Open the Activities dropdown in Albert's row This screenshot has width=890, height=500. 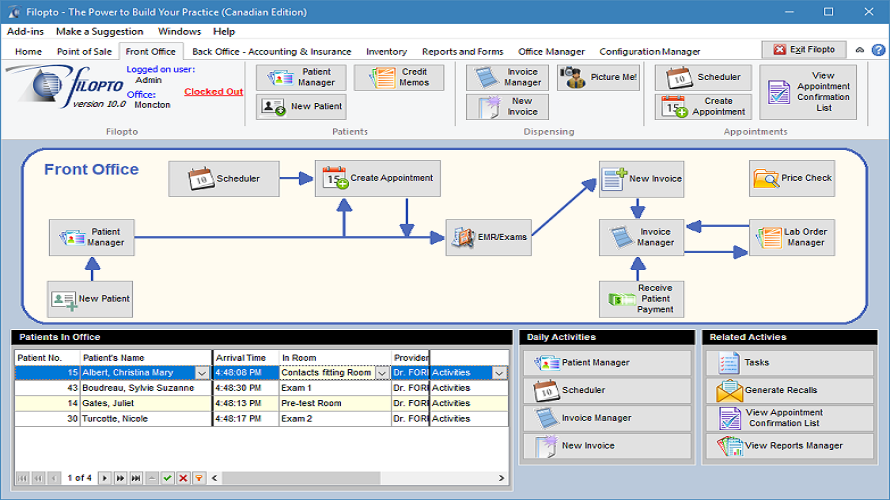pyautogui.click(x=499, y=373)
